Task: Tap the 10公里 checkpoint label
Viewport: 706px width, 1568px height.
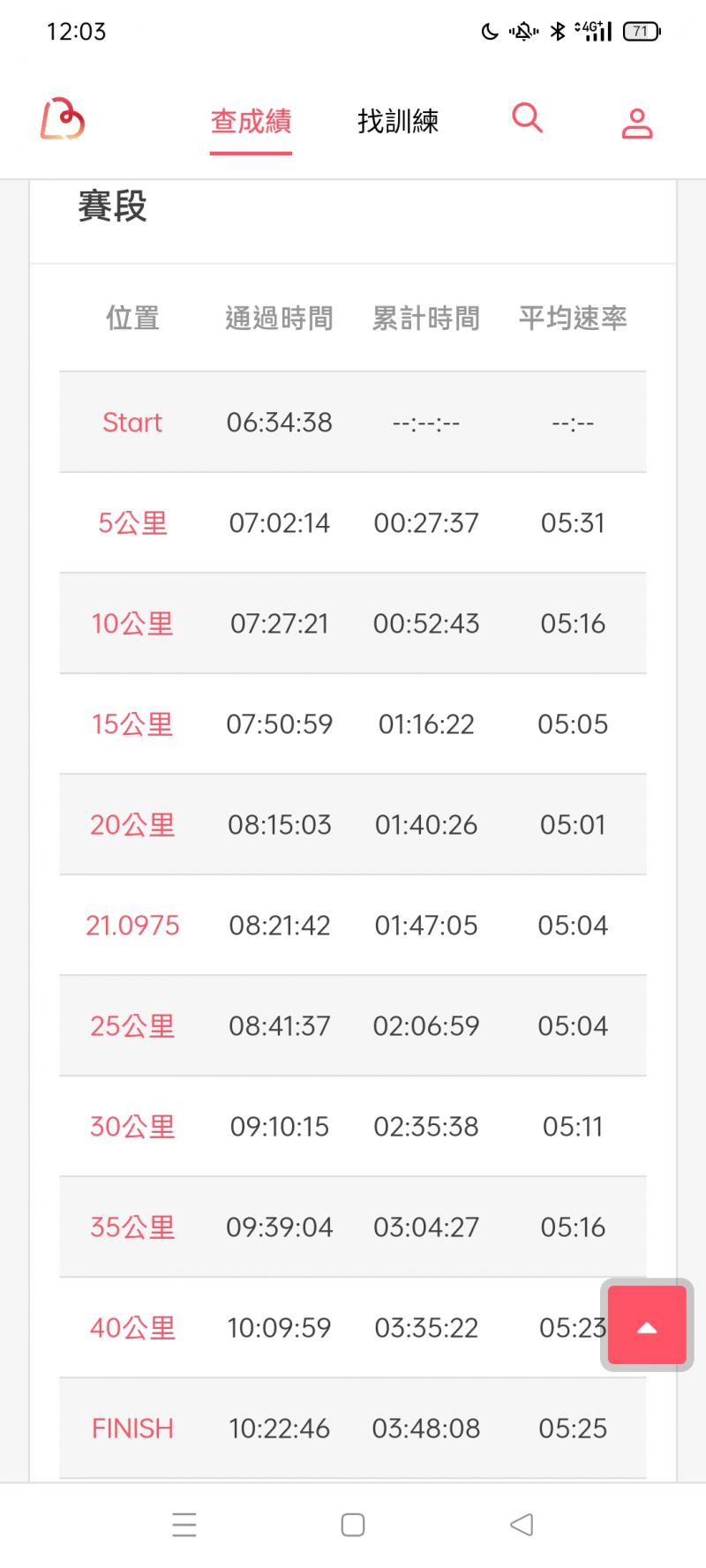Action: tap(132, 623)
